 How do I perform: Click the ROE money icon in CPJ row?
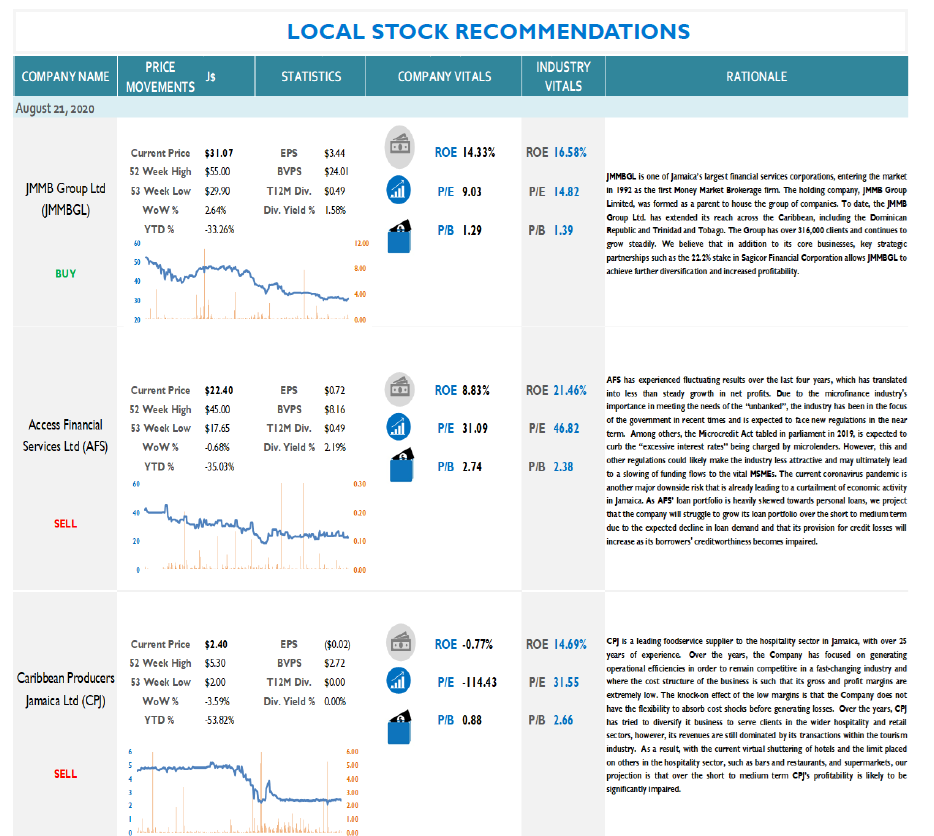400,642
